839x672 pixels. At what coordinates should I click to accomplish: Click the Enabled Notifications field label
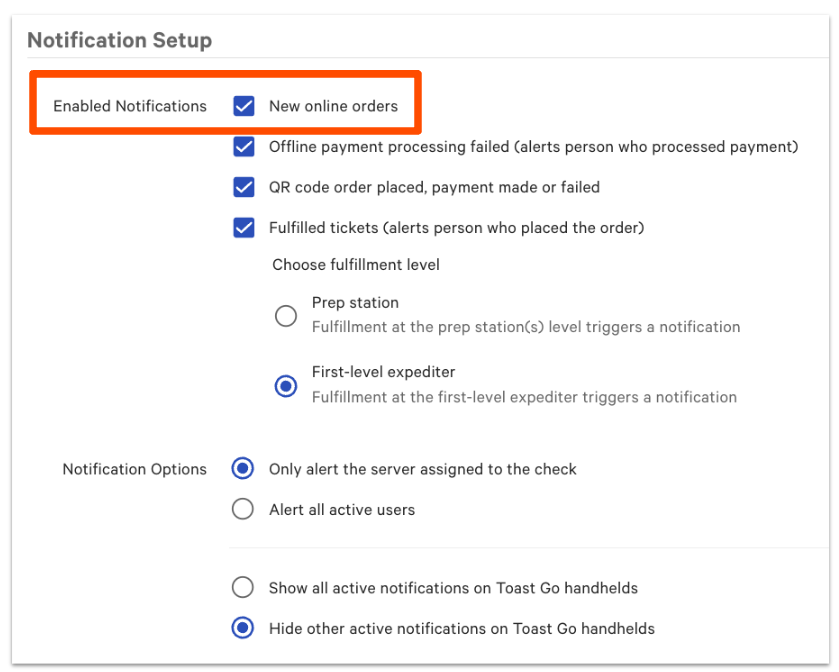coord(130,106)
